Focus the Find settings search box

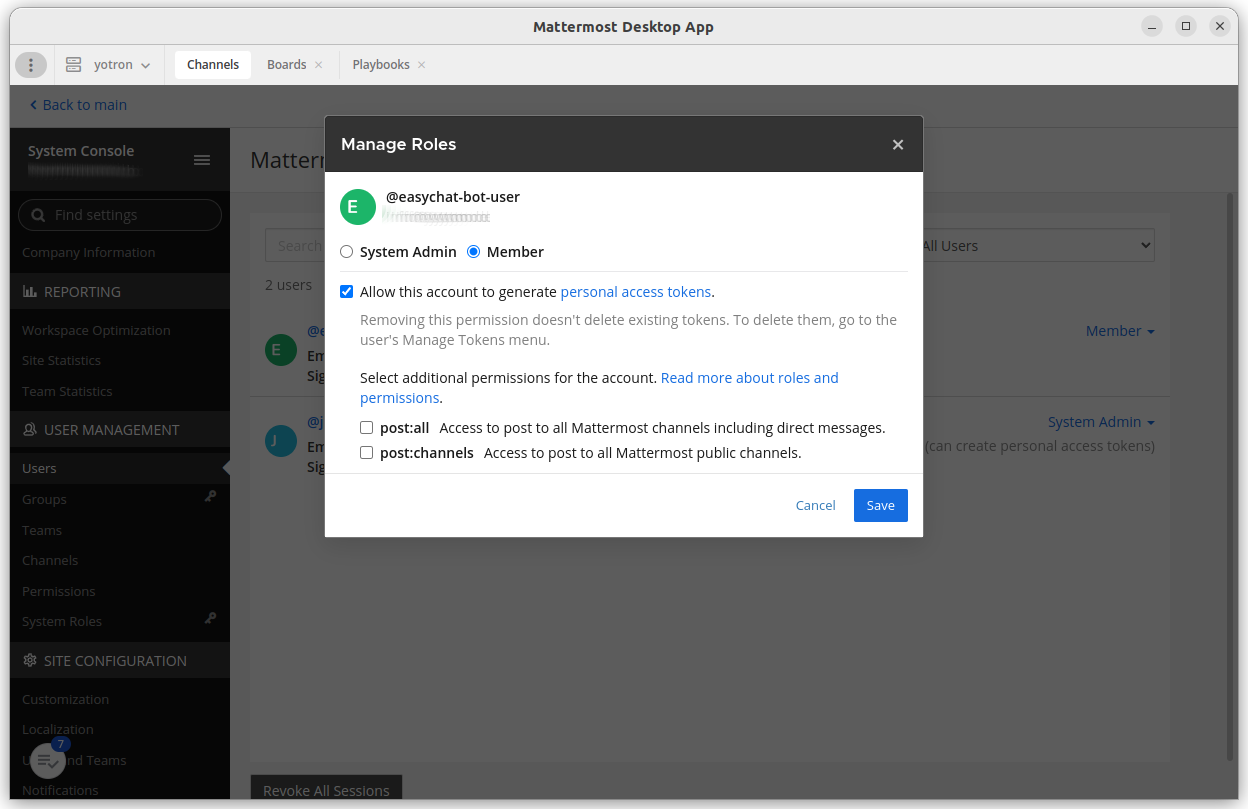click(120, 215)
